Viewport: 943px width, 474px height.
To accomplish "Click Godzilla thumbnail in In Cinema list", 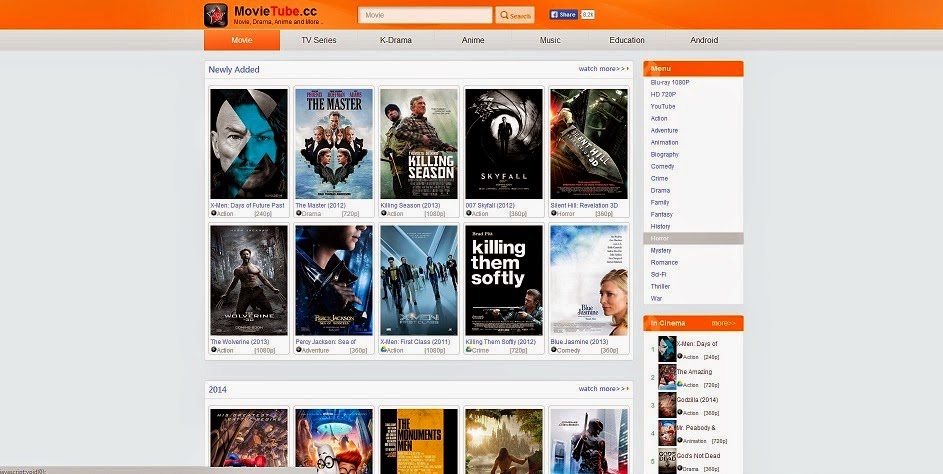I will pyautogui.click(x=667, y=405).
